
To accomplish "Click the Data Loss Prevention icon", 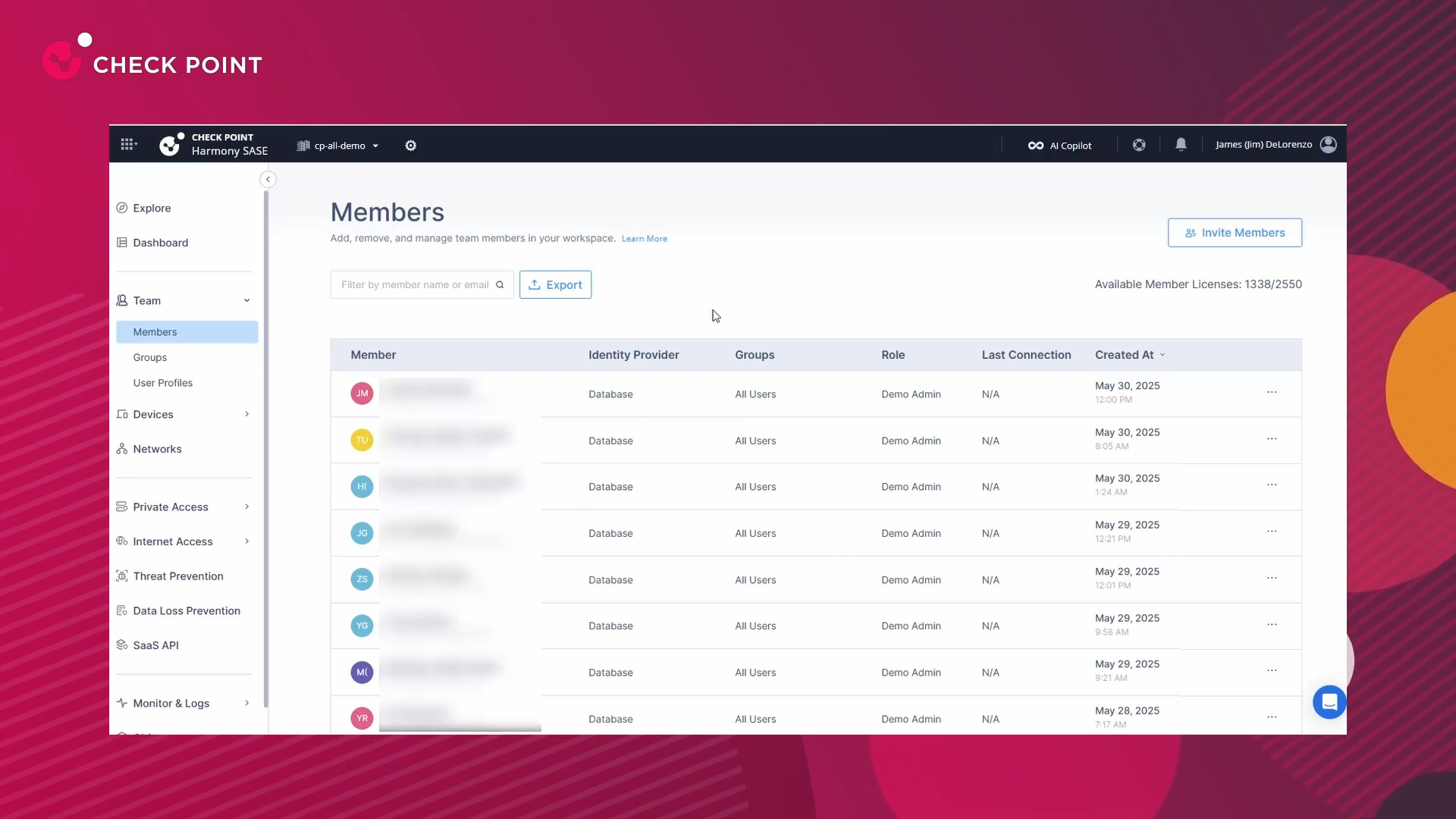I will coord(121,610).
